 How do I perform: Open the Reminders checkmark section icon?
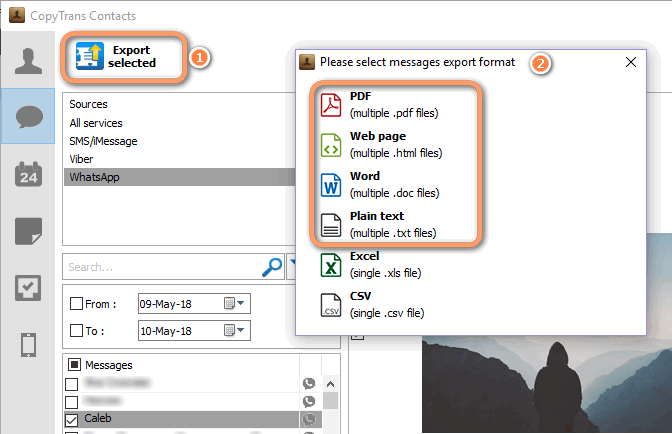[28, 288]
